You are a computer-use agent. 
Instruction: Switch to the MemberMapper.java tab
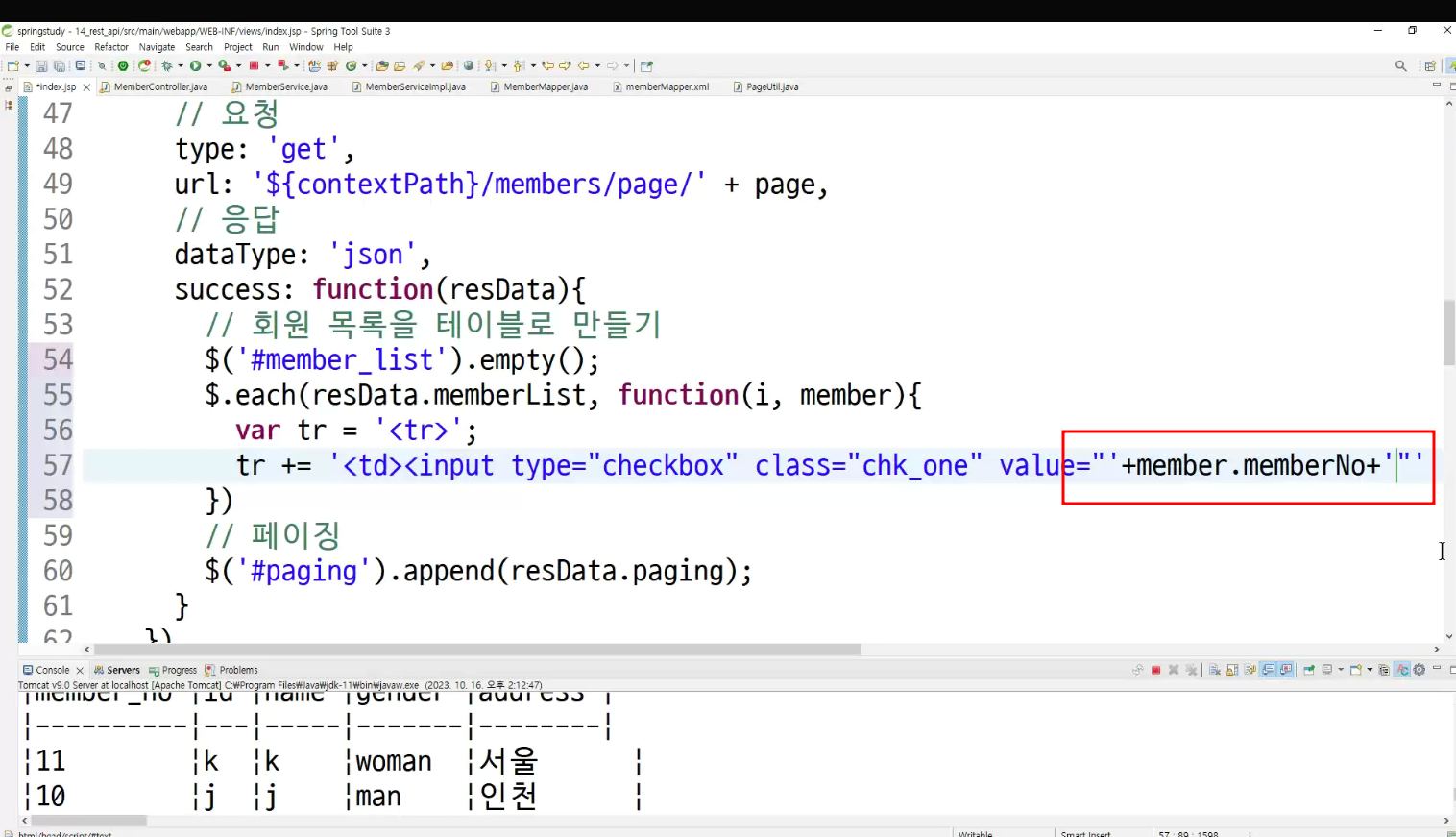(539, 86)
